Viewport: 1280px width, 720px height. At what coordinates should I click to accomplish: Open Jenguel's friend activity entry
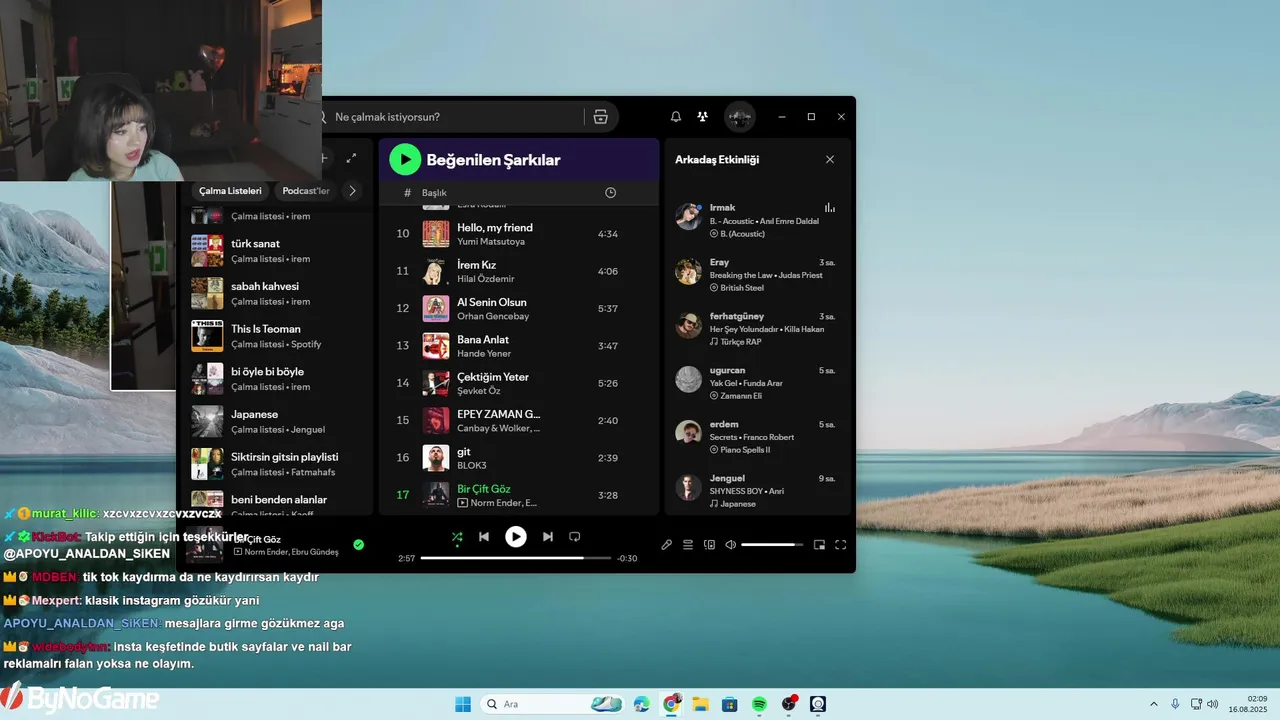pyautogui.click(x=757, y=490)
